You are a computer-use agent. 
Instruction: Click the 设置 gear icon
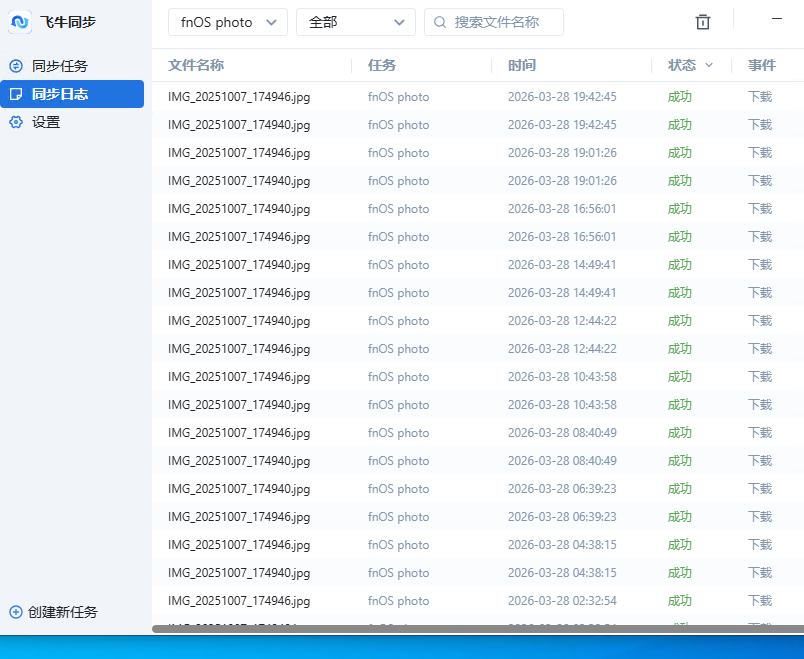[16, 122]
